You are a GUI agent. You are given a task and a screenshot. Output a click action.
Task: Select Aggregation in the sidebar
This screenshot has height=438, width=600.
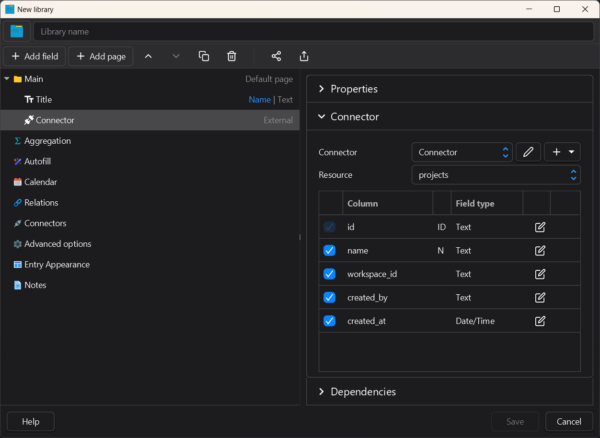coord(47,141)
